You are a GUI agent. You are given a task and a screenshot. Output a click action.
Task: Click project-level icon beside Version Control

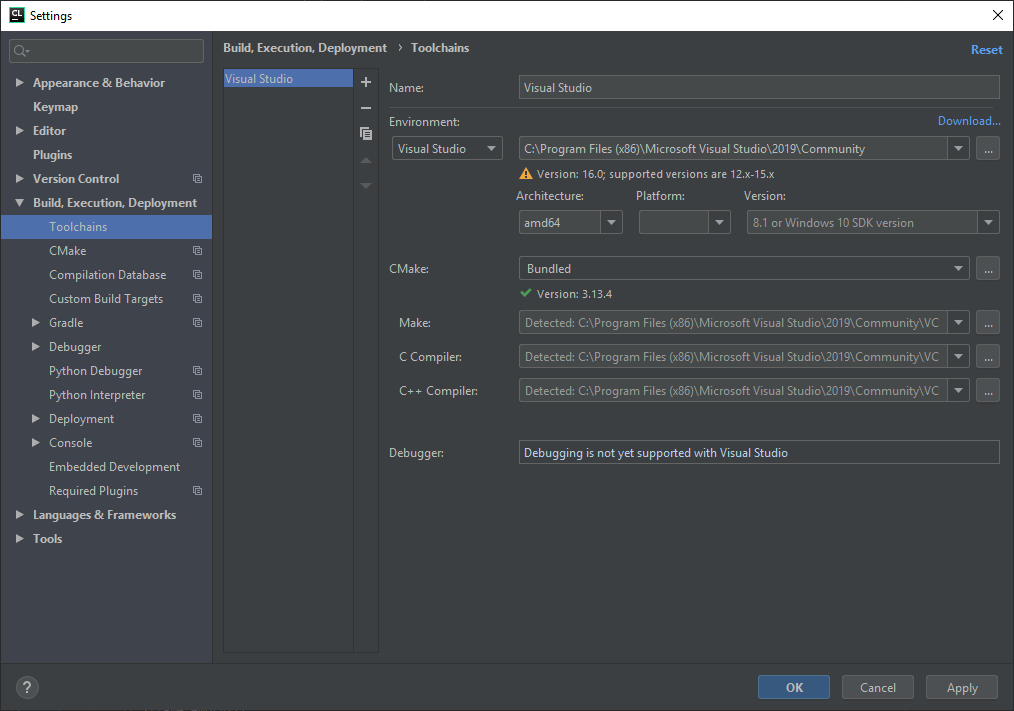coord(197,179)
